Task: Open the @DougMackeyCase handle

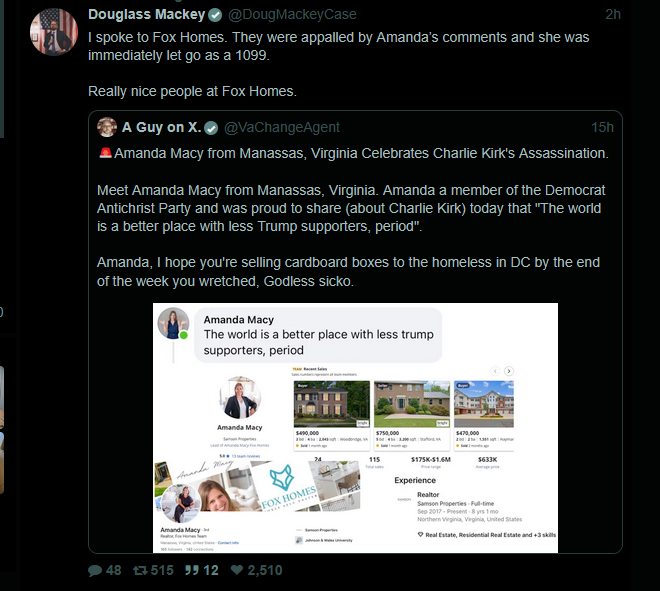Action: pos(292,15)
